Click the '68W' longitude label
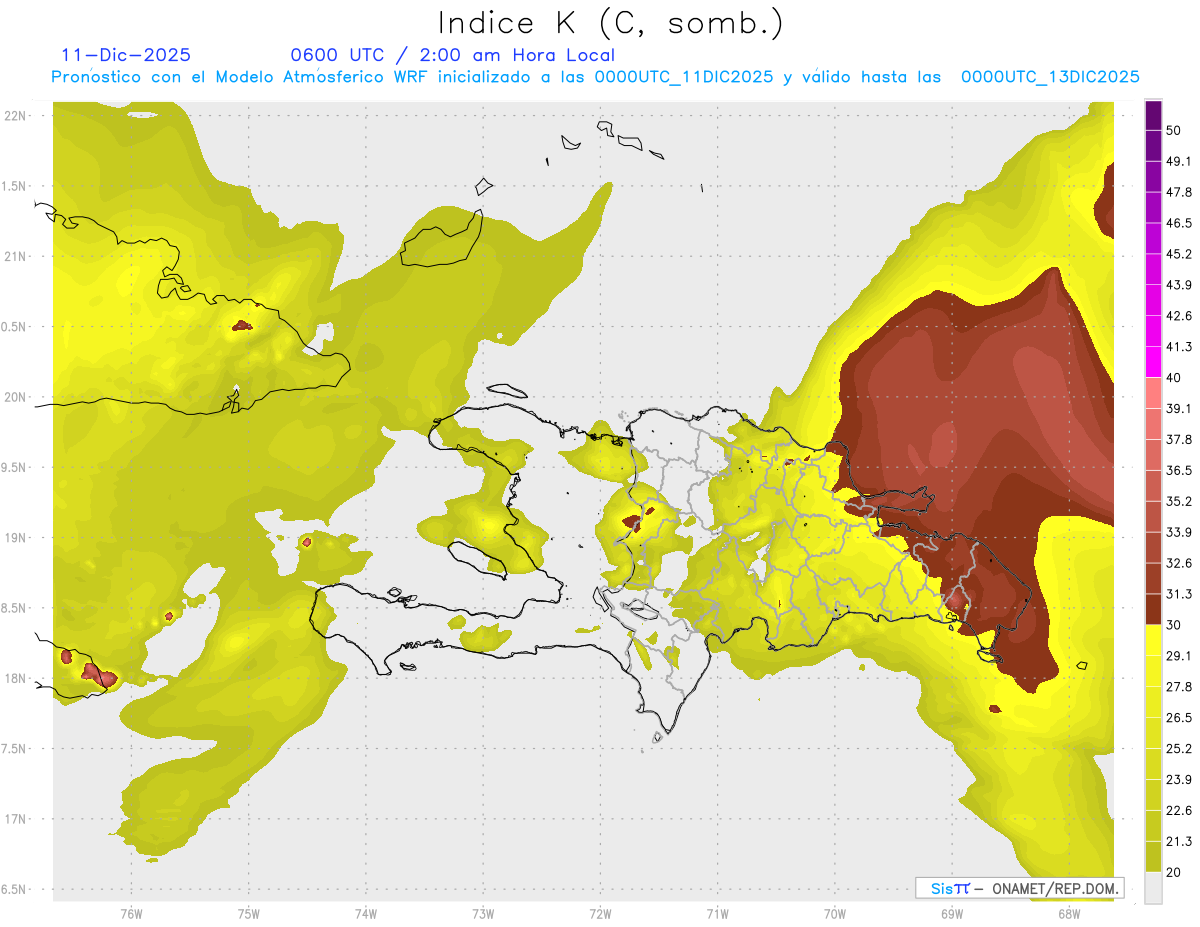 (x=1068, y=914)
